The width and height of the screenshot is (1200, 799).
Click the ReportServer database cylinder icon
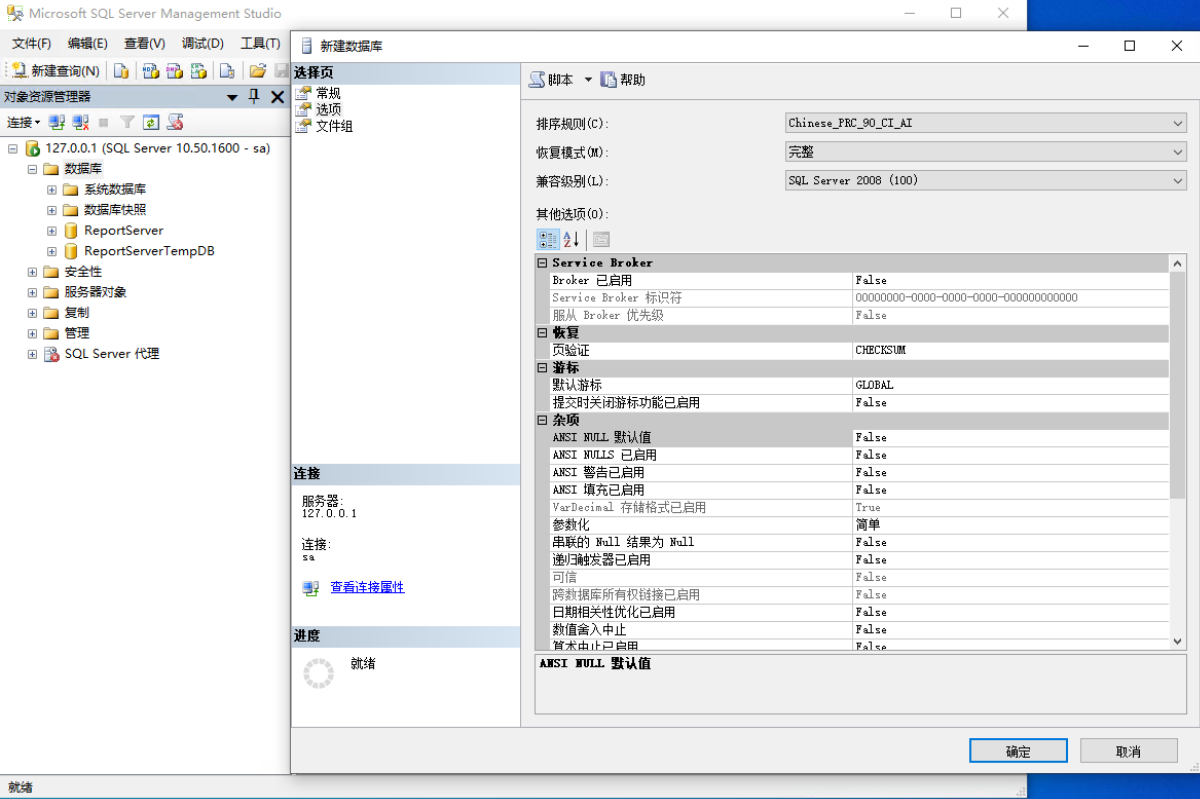[71, 230]
